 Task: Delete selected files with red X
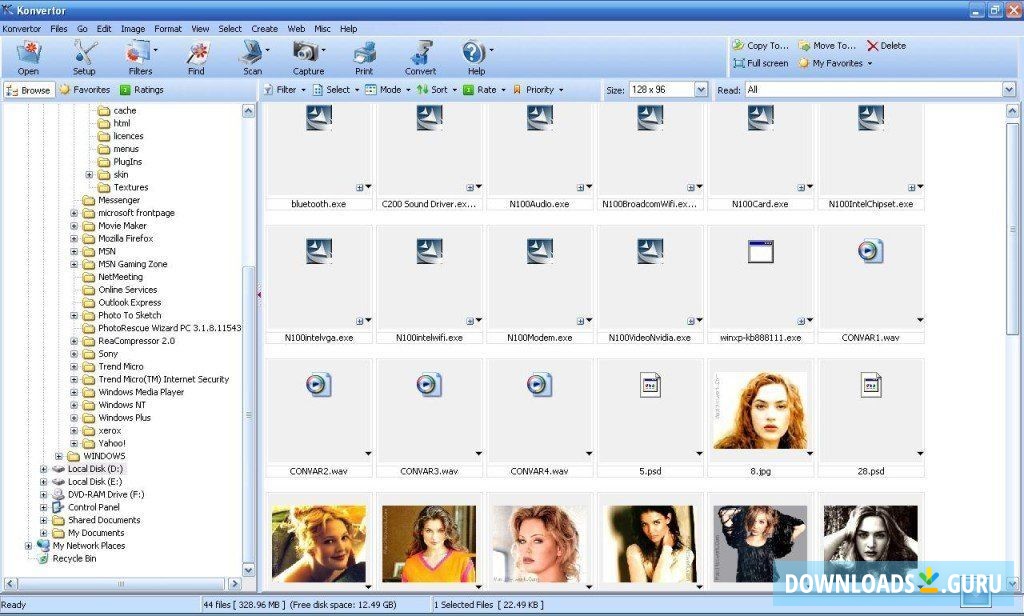click(x=886, y=46)
